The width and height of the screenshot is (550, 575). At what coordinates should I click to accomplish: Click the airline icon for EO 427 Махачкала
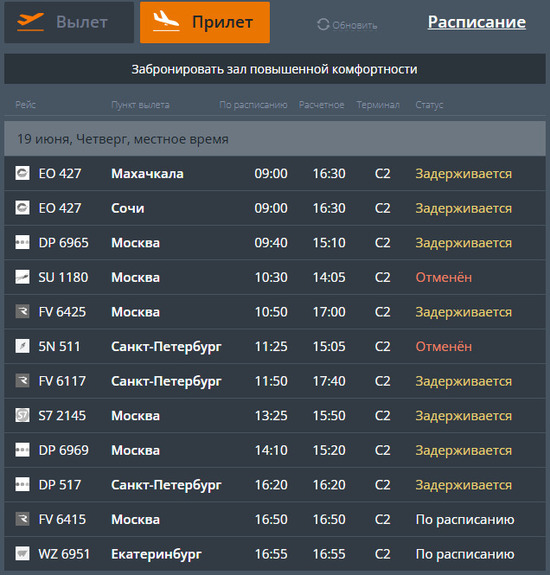tap(22, 173)
